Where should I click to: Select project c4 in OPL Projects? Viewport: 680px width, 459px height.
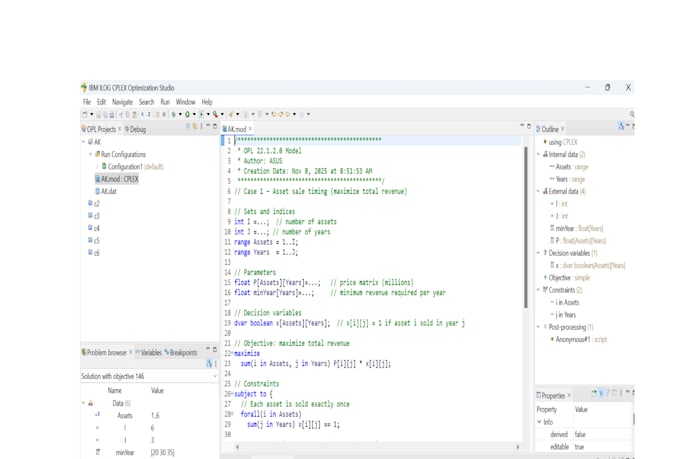[x=94, y=228]
